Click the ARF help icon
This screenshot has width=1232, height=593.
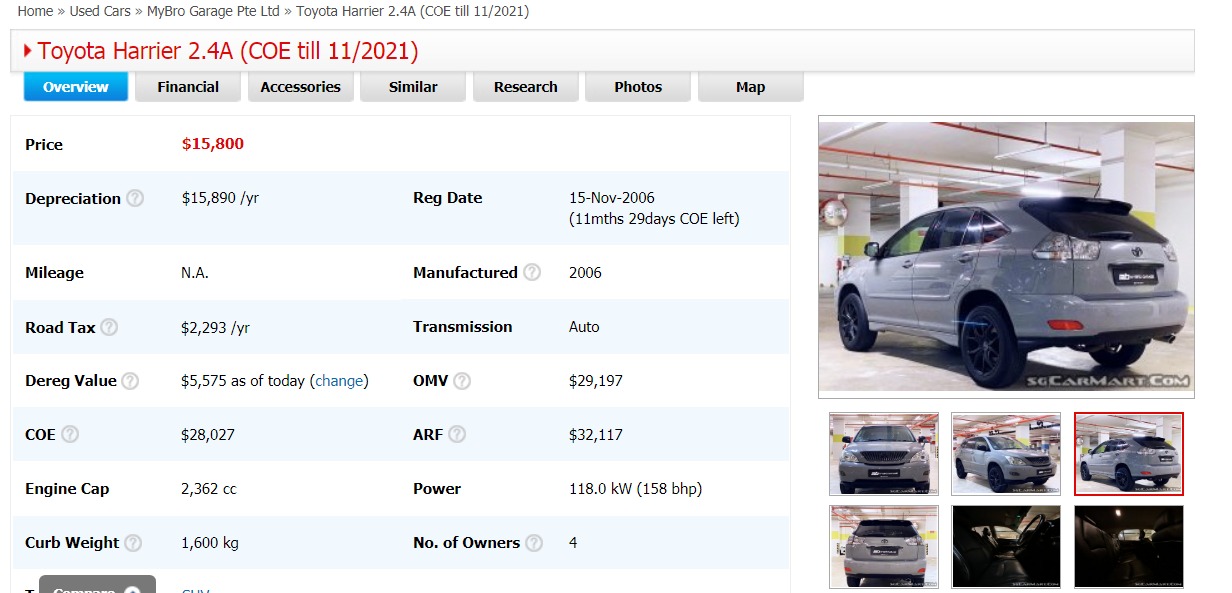[x=457, y=435]
